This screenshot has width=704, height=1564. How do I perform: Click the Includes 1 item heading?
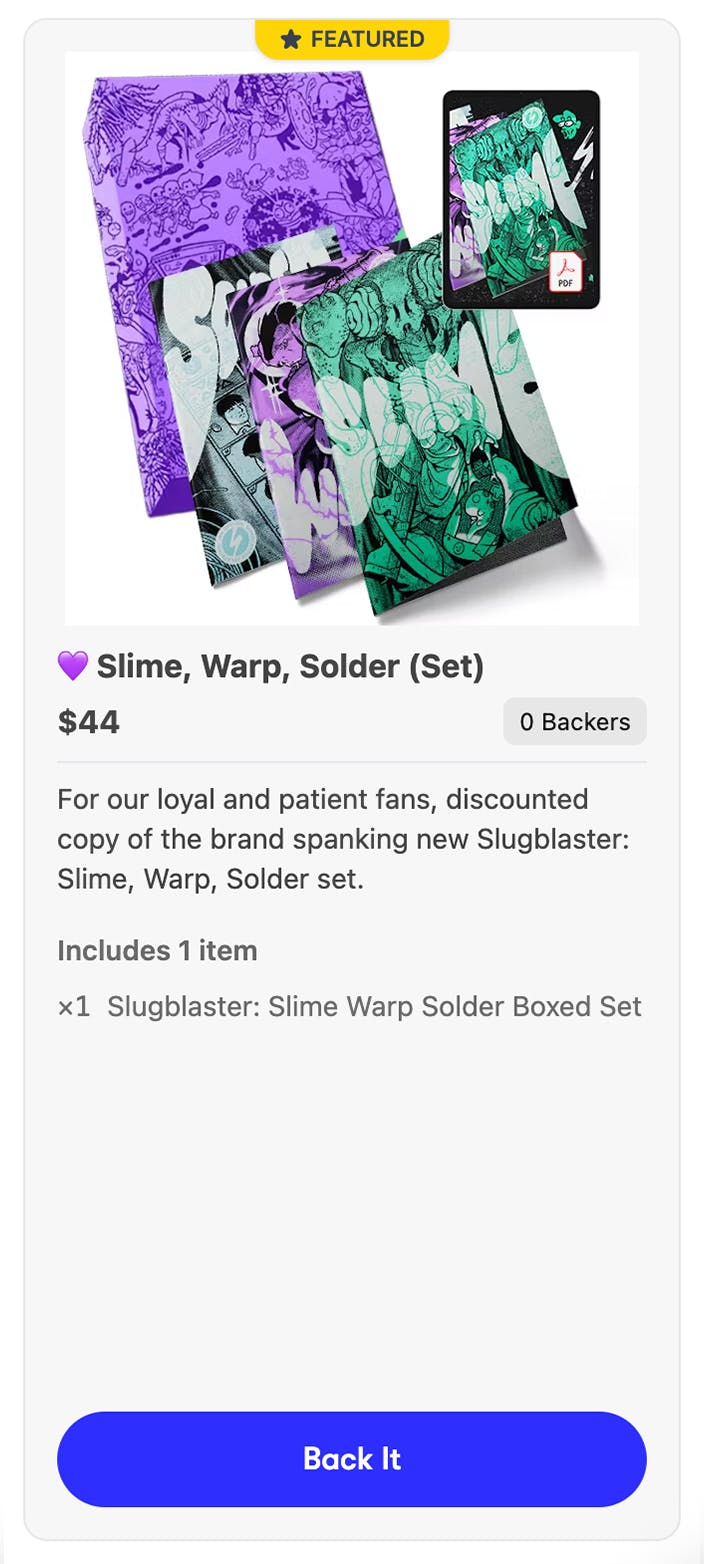click(157, 951)
